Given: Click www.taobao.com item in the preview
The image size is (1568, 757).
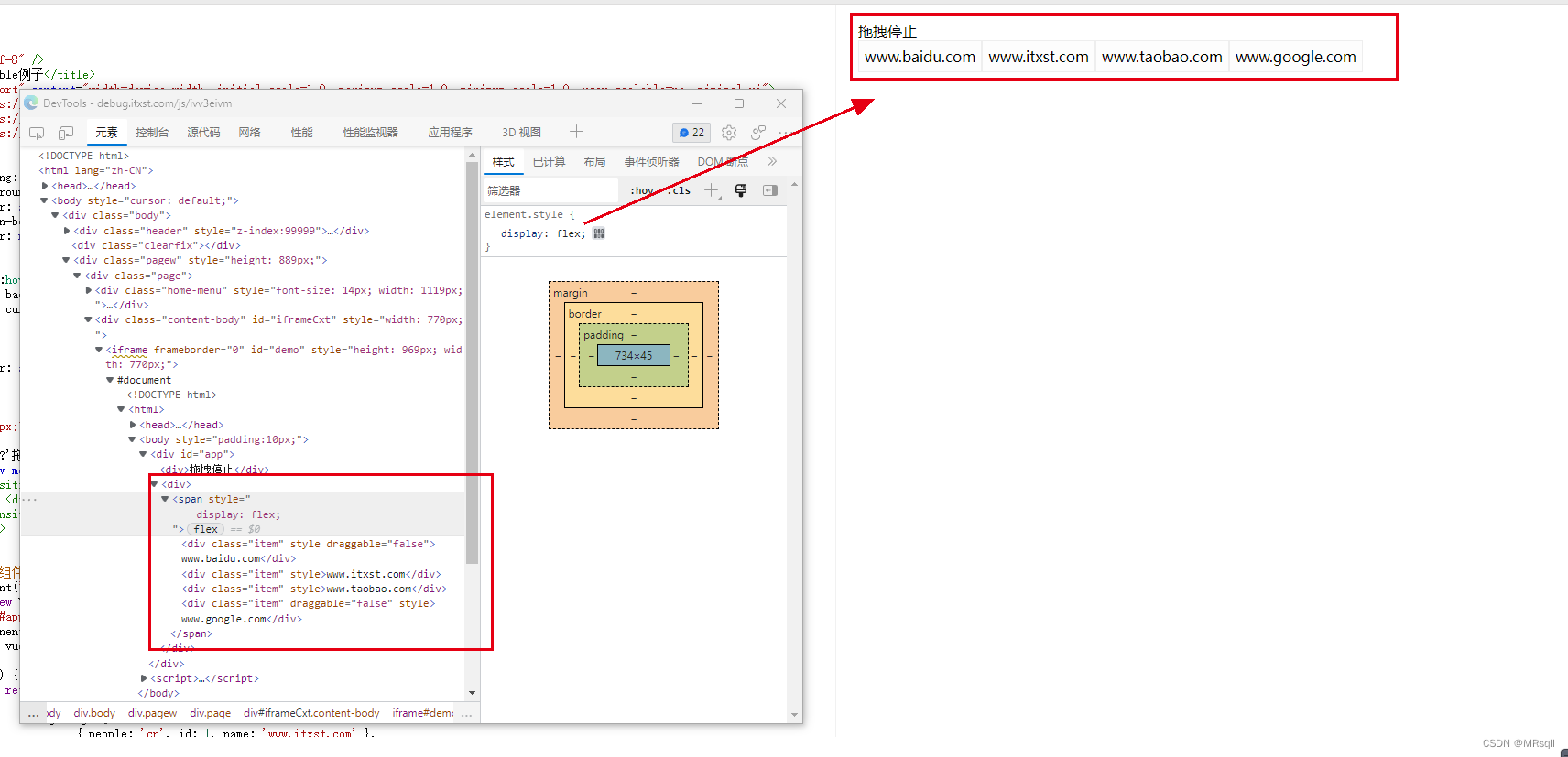Looking at the screenshot, I should pyautogui.click(x=1161, y=57).
